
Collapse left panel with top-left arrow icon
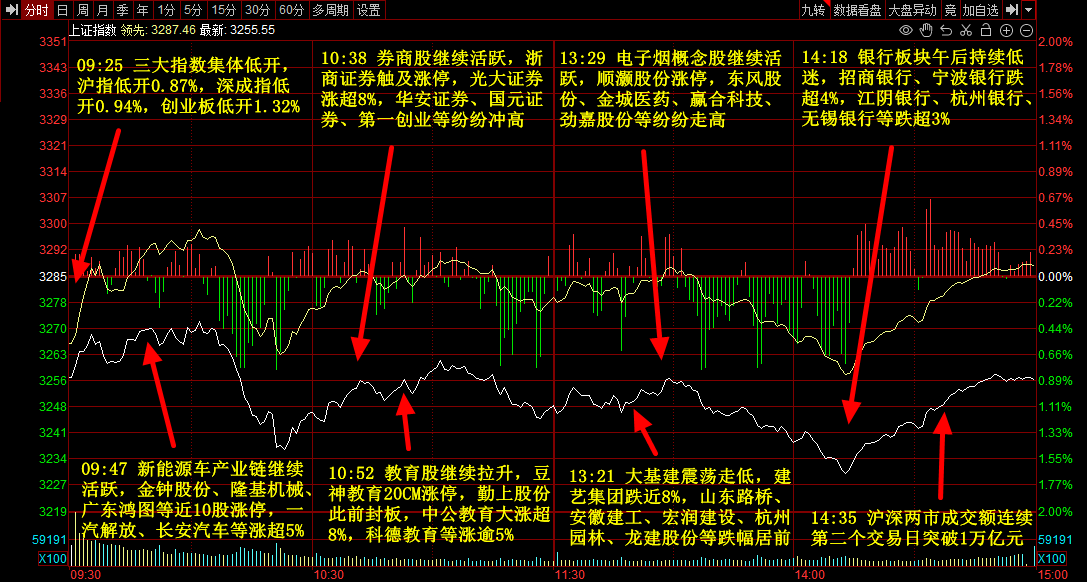(11, 10)
